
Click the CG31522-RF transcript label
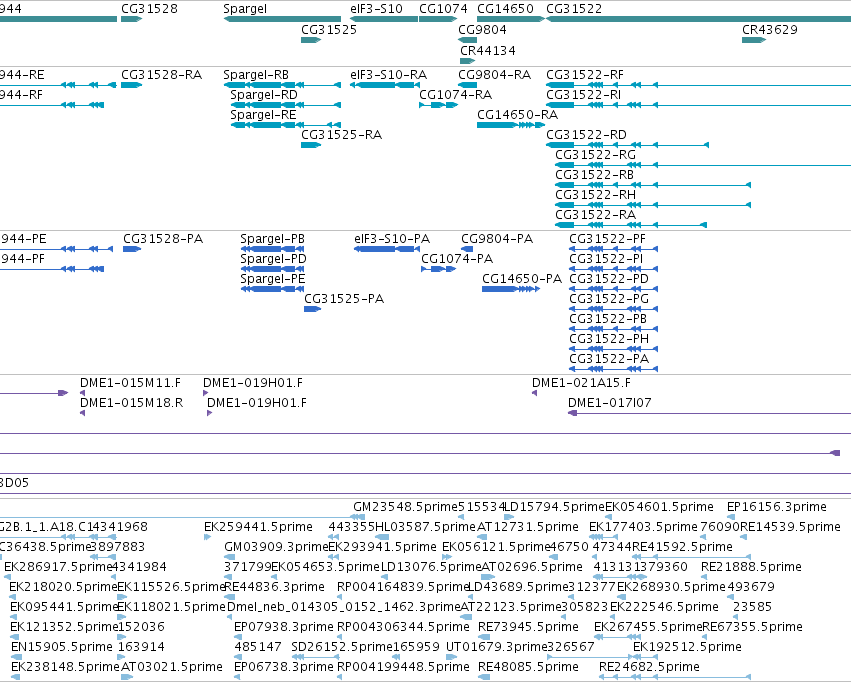click(x=585, y=74)
